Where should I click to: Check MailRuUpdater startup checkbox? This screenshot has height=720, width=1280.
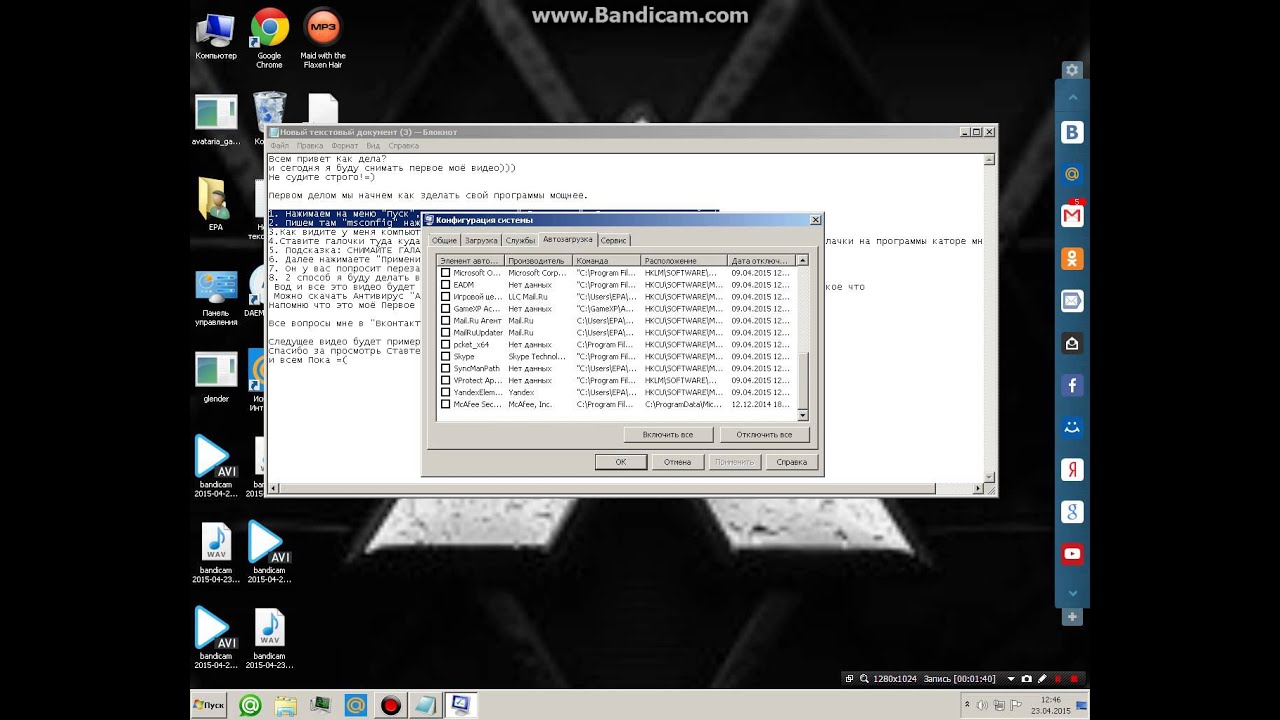(446, 333)
